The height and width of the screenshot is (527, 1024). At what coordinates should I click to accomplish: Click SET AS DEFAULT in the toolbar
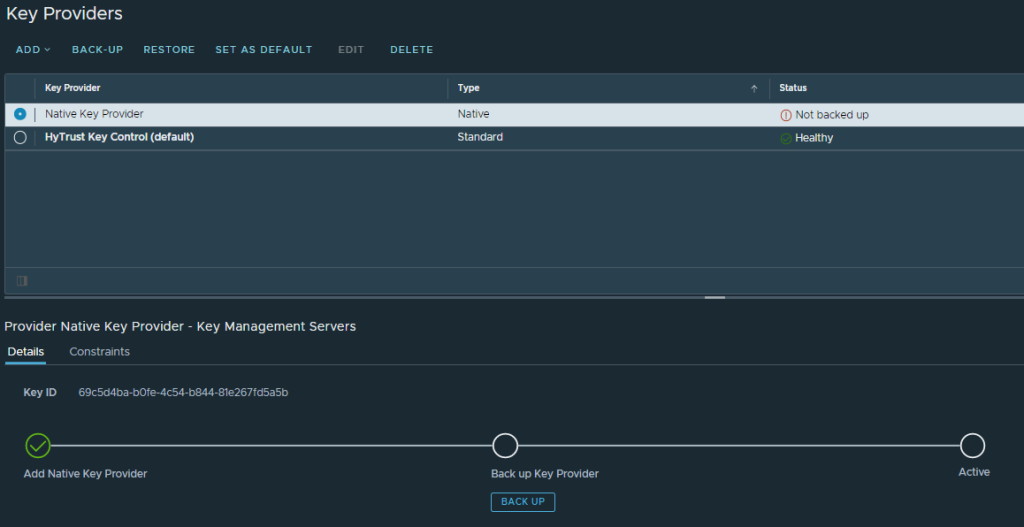263,49
